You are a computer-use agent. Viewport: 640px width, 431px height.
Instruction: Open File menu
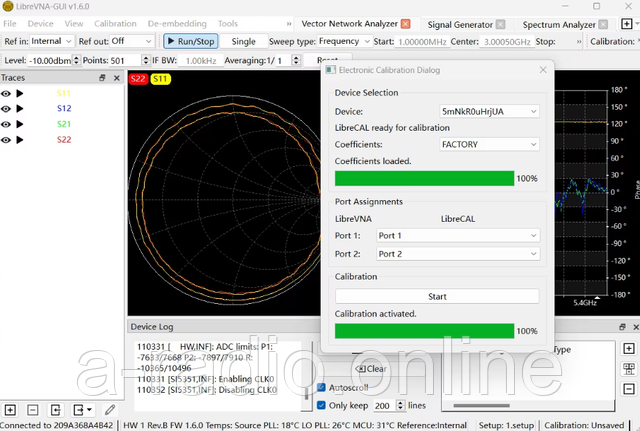(x=10, y=24)
